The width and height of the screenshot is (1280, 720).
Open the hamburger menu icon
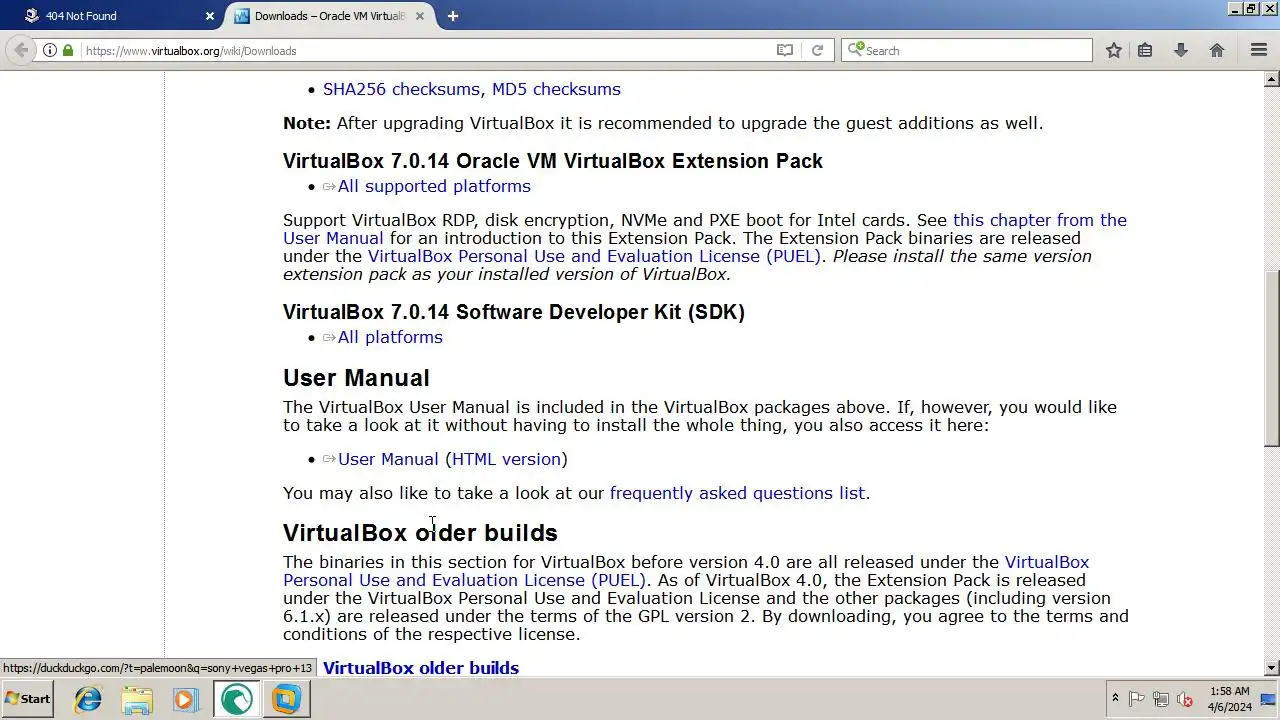1259,50
